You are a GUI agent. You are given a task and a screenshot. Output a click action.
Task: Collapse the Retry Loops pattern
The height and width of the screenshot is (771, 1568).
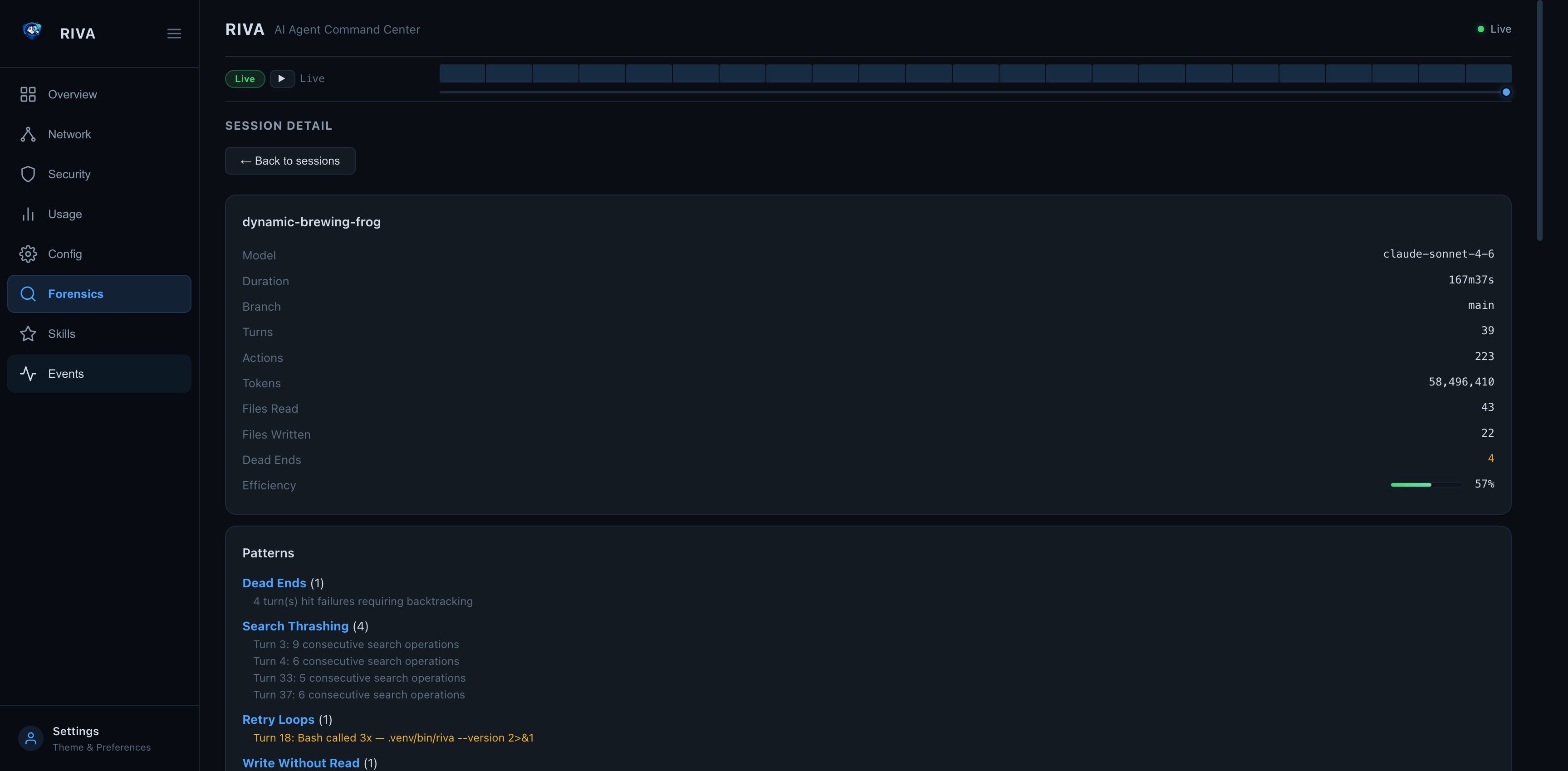(278, 719)
